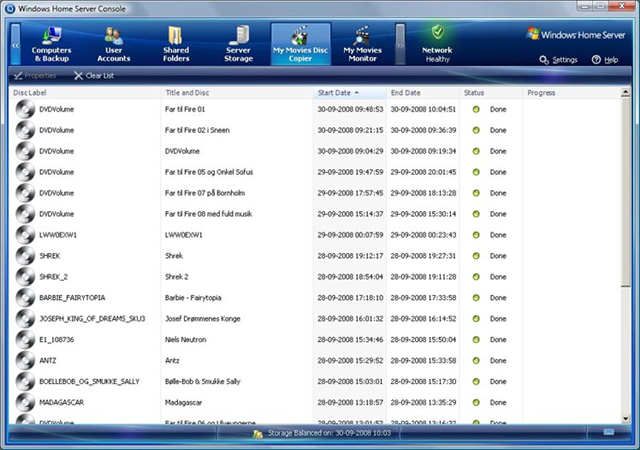This screenshot has height=450, width=640.
Task: Select title DVDVolume in Title and Disc column
Action: 182,151
